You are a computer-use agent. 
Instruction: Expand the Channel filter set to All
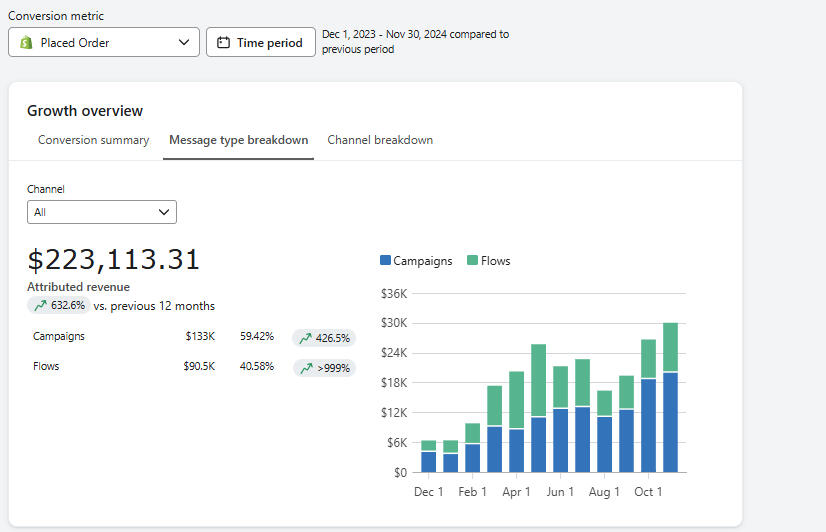point(101,212)
